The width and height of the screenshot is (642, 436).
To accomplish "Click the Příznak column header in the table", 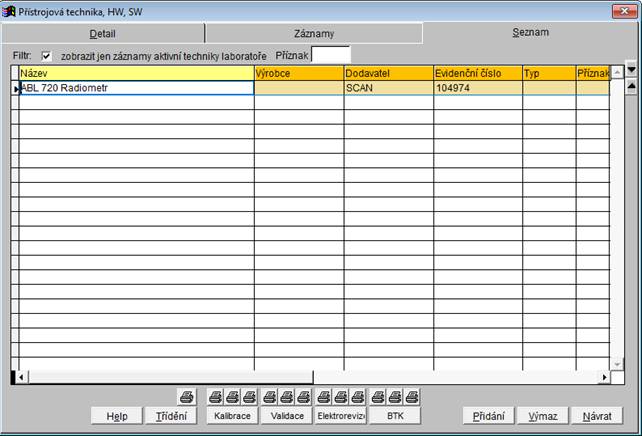I will pyautogui.click(x=593, y=73).
